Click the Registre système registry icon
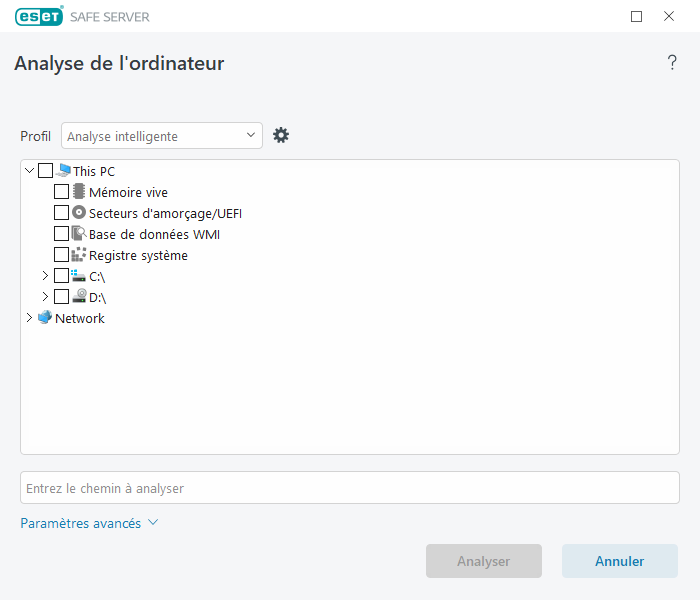This screenshot has width=700, height=600. point(80,255)
